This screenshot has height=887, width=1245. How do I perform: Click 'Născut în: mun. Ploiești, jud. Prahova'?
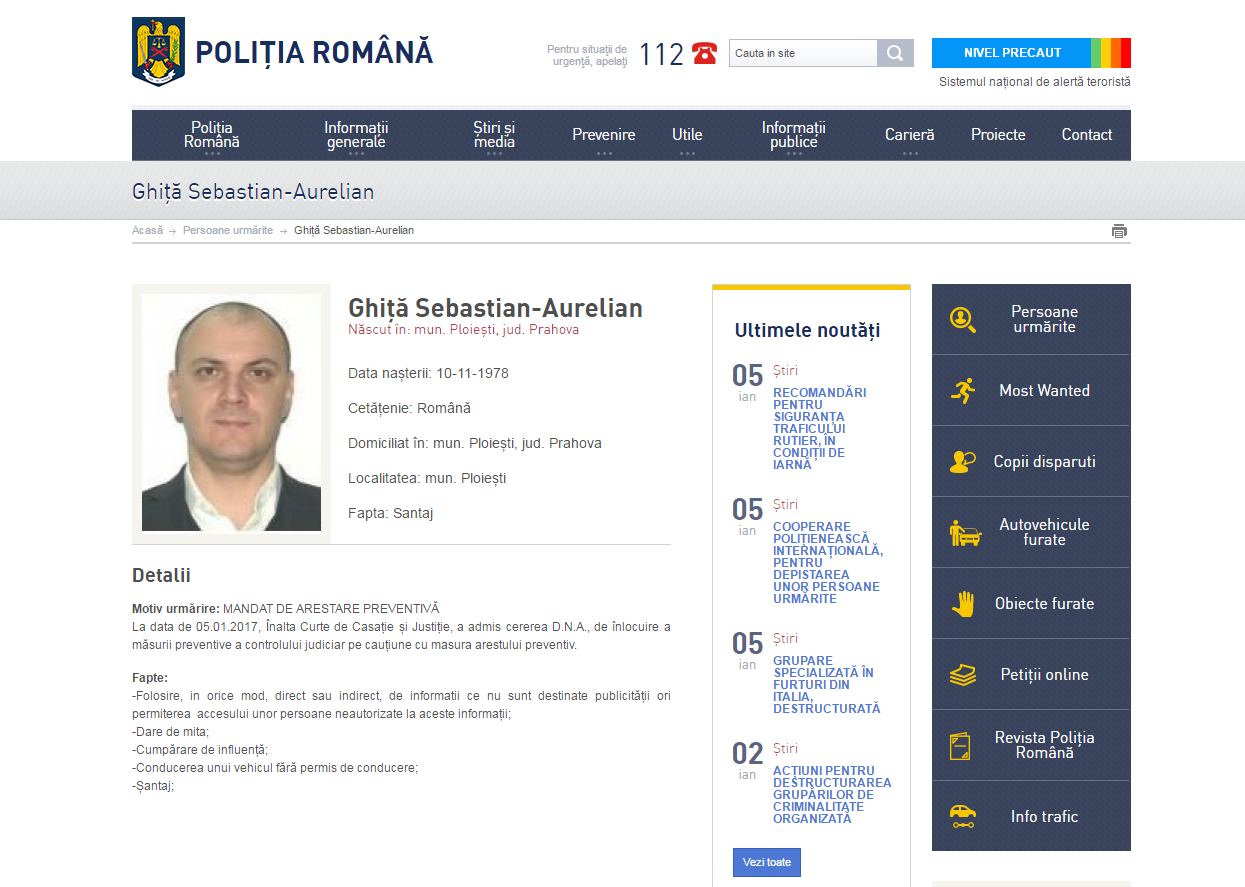463,329
